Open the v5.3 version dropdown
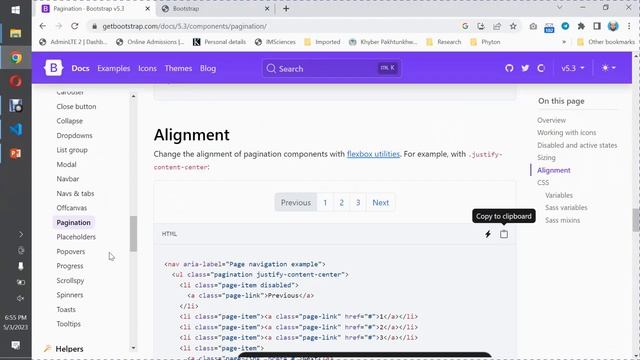640x360 pixels. click(x=573, y=68)
